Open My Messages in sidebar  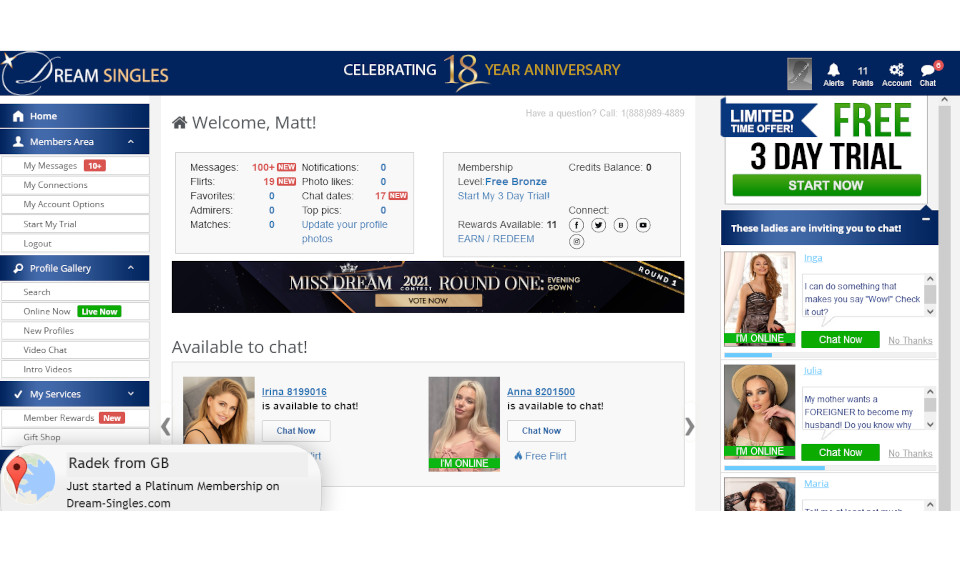tap(50, 166)
